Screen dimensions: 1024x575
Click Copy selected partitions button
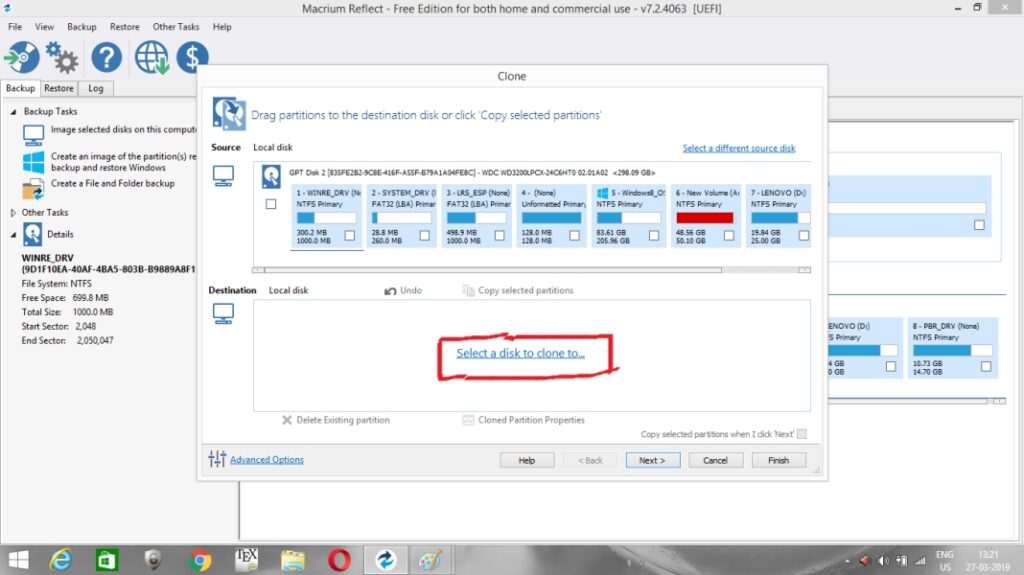click(x=518, y=290)
